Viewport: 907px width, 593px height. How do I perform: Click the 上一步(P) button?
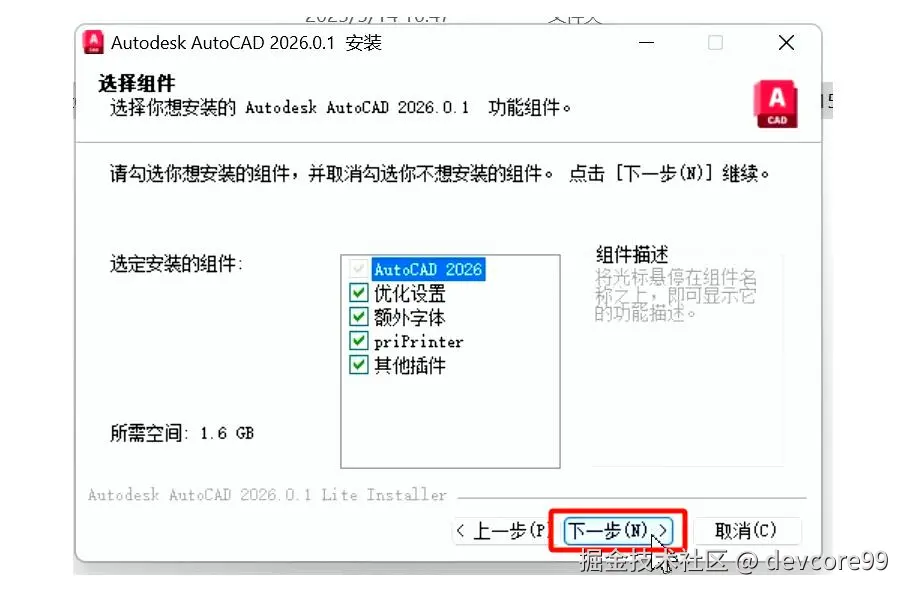point(505,530)
